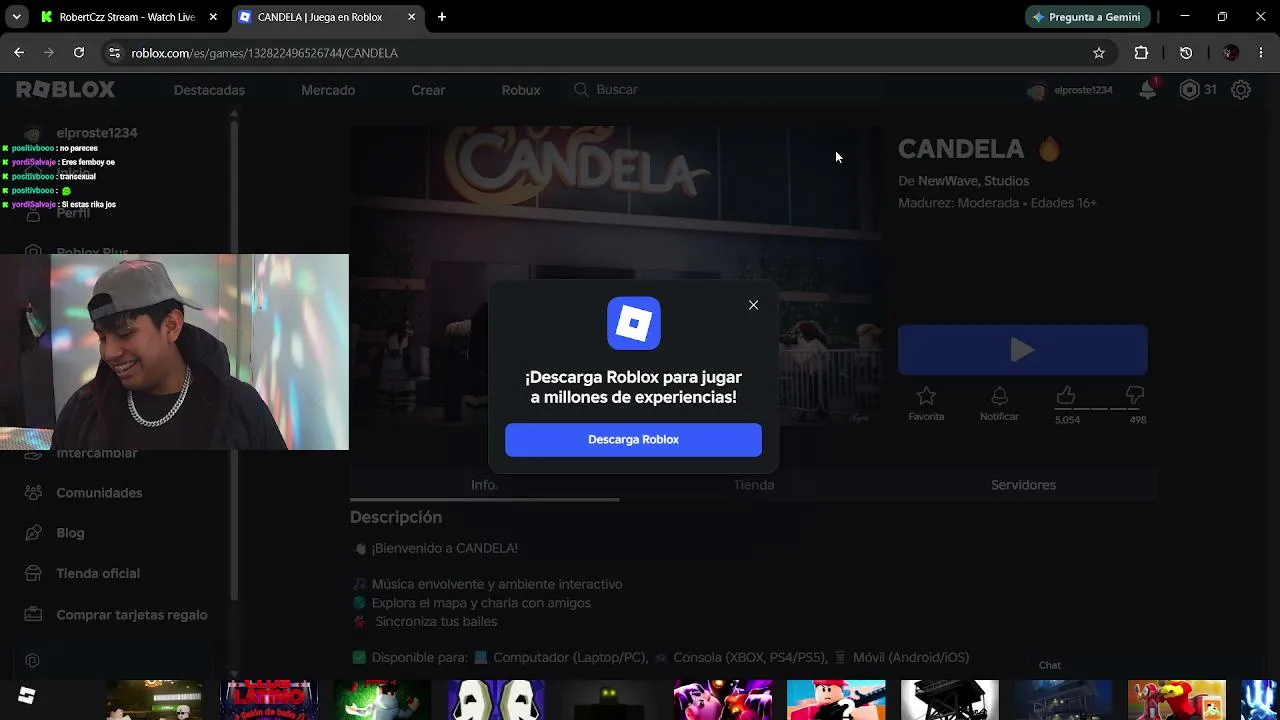Open elproste1234 profile in the sidebar
The image size is (1280, 720).
[97, 133]
